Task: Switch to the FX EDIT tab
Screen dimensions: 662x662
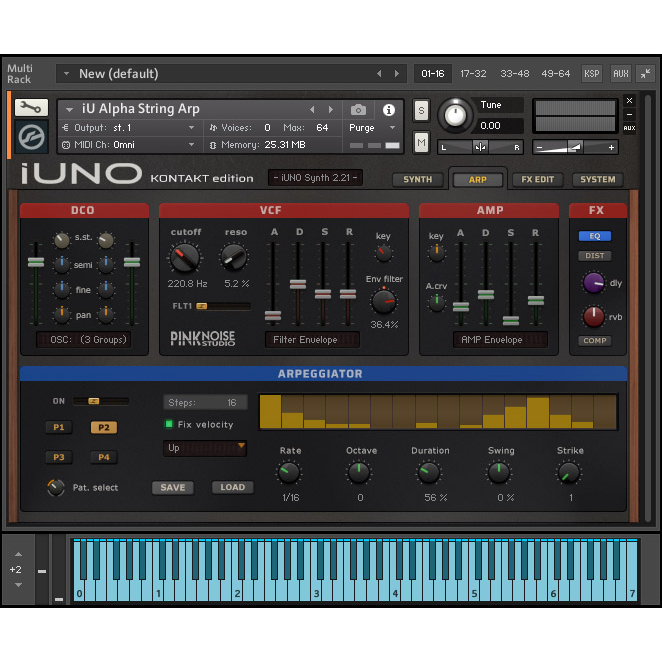Action: coord(537,179)
